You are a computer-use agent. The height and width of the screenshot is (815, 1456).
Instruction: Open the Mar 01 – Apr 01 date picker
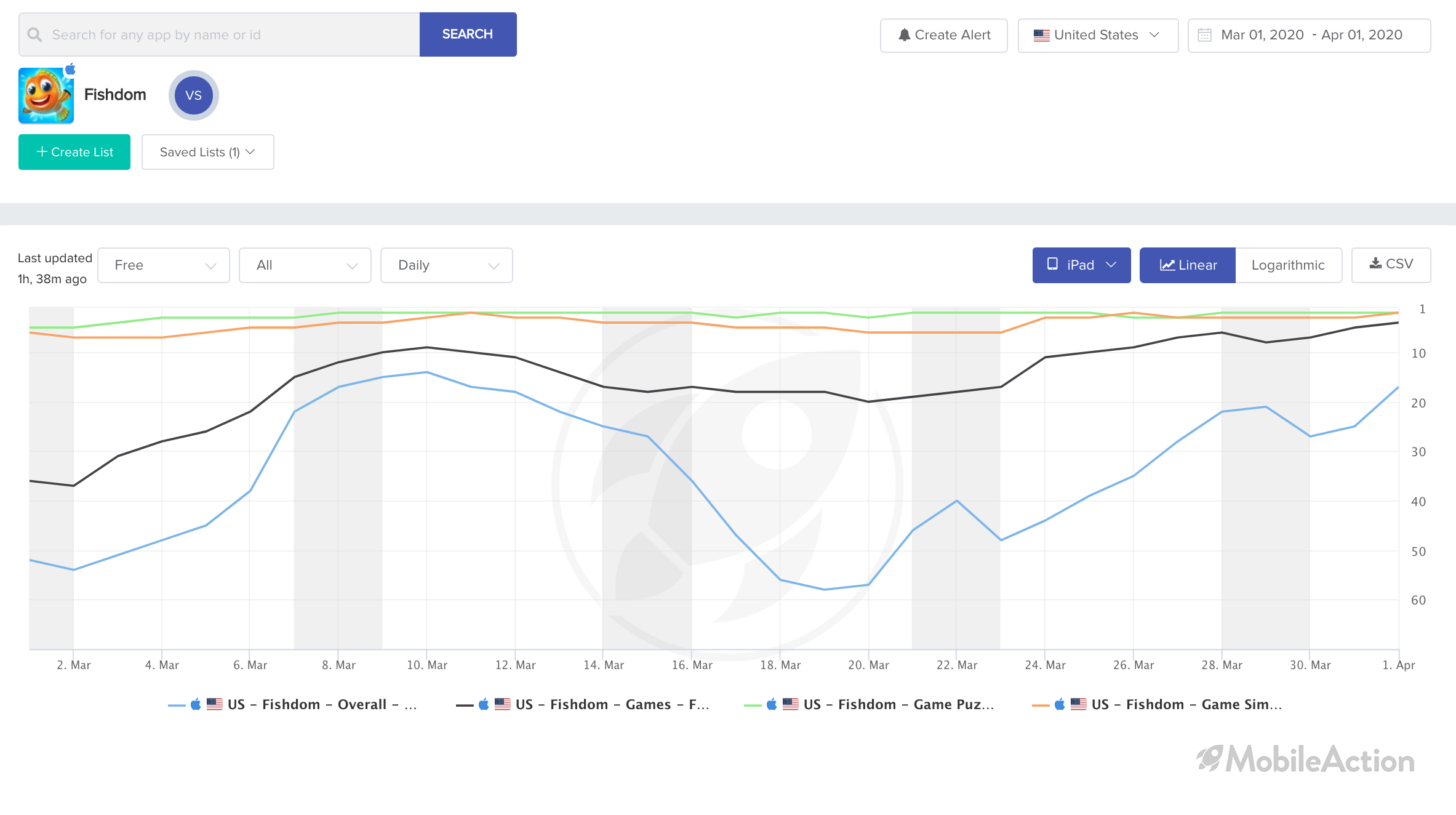point(1309,35)
